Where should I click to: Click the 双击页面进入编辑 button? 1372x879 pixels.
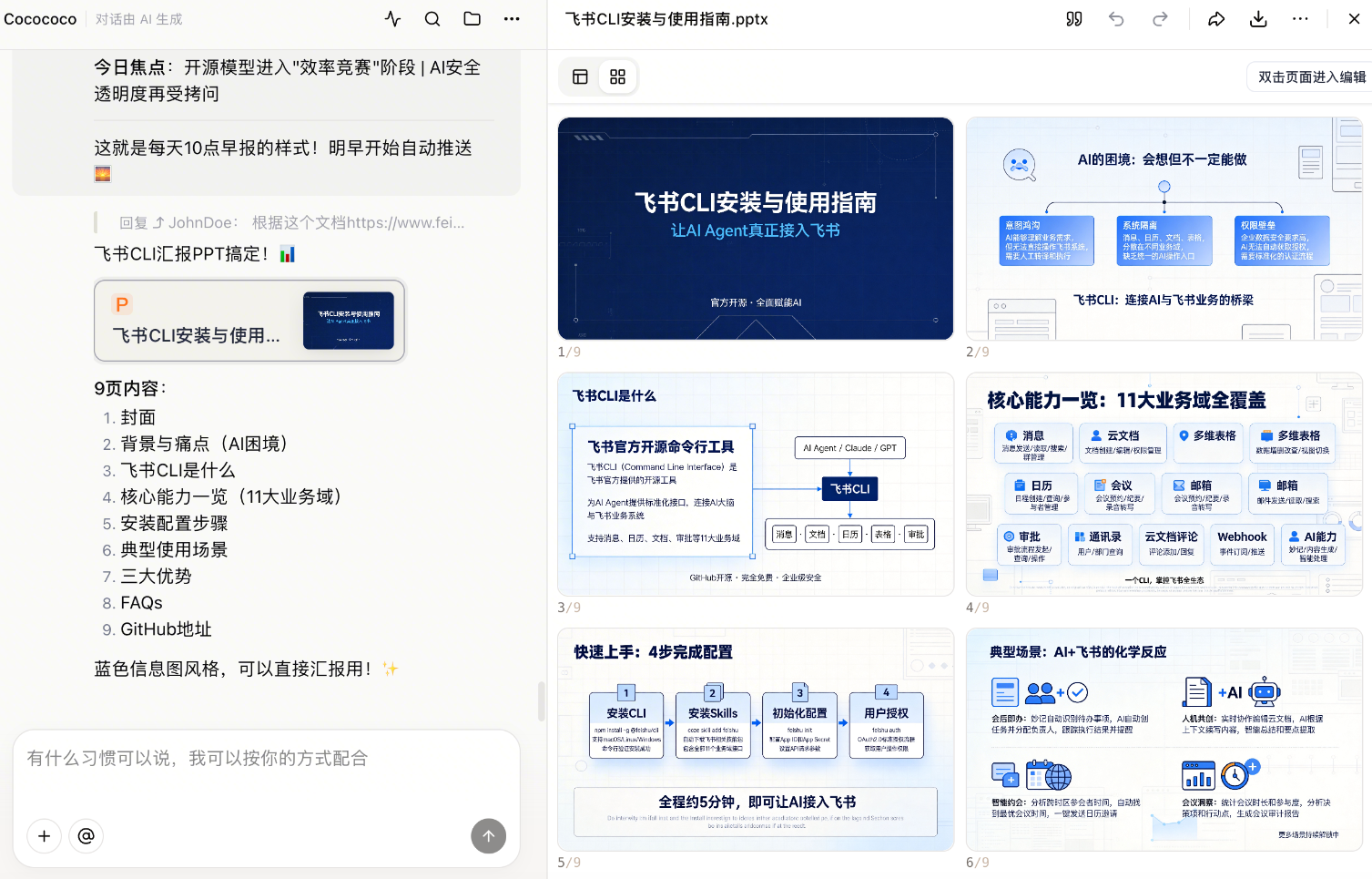(1311, 77)
